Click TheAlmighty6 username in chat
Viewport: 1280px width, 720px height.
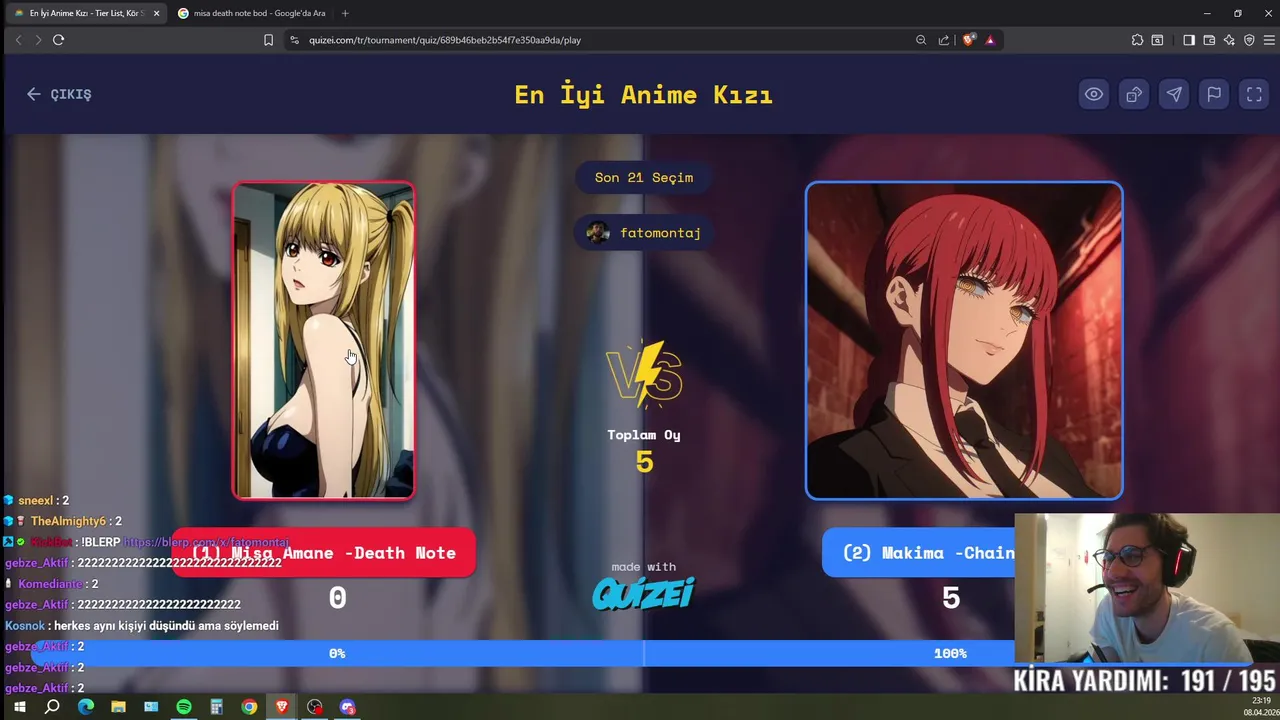point(68,521)
